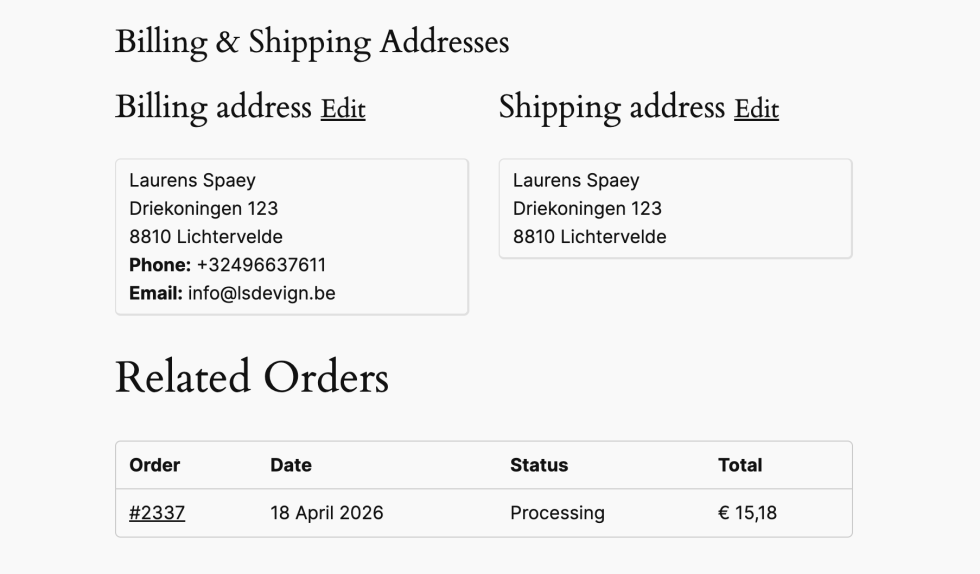Click 8810 Lichtervelde in the shipping box
980x574 pixels.
coord(590,237)
